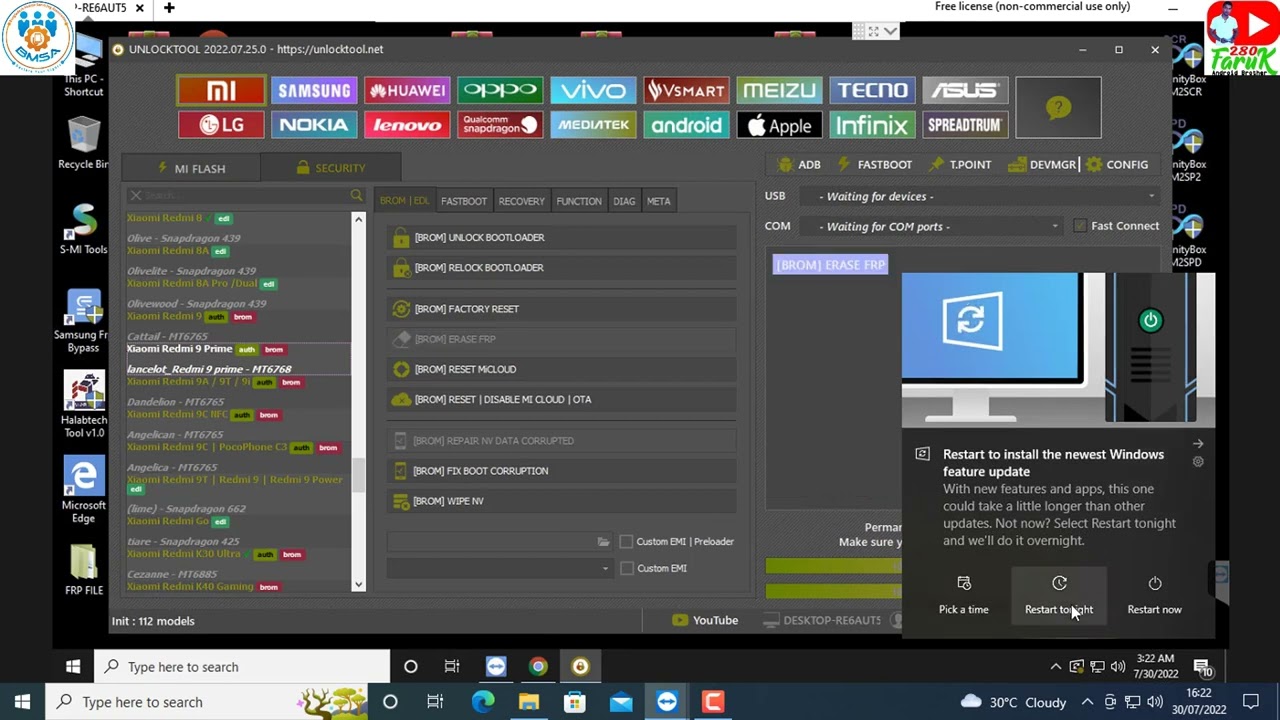Viewport: 1280px width, 720px height.
Task: Select the Samsung brand logo
Action: pos(314,91)
